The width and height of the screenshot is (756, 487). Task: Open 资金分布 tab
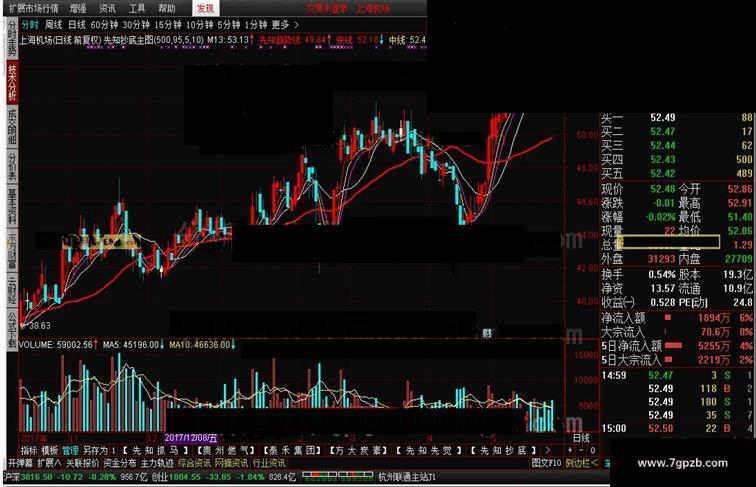pyautogui.click(x=120, y=463)
